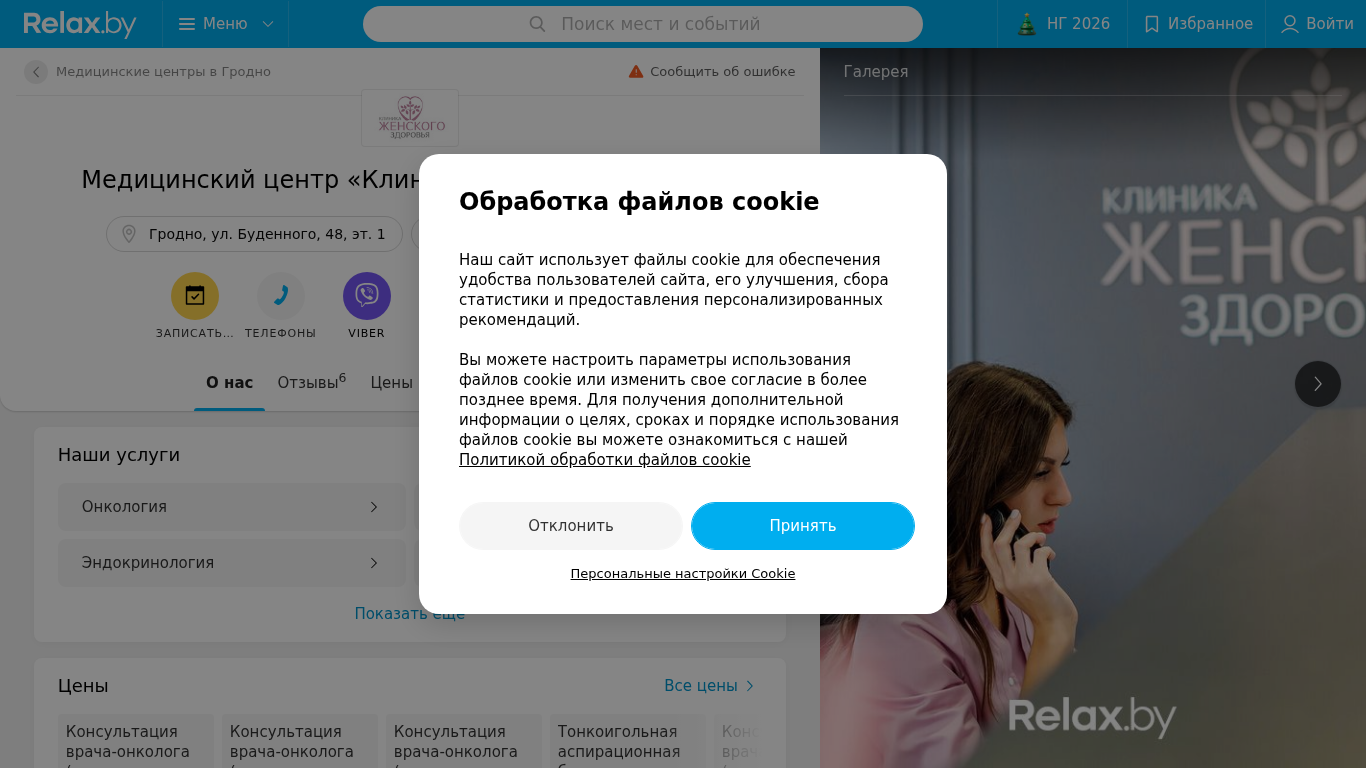1366x768 pixels.
Task: Open the Viber contact icon
Action: point(367,296)
